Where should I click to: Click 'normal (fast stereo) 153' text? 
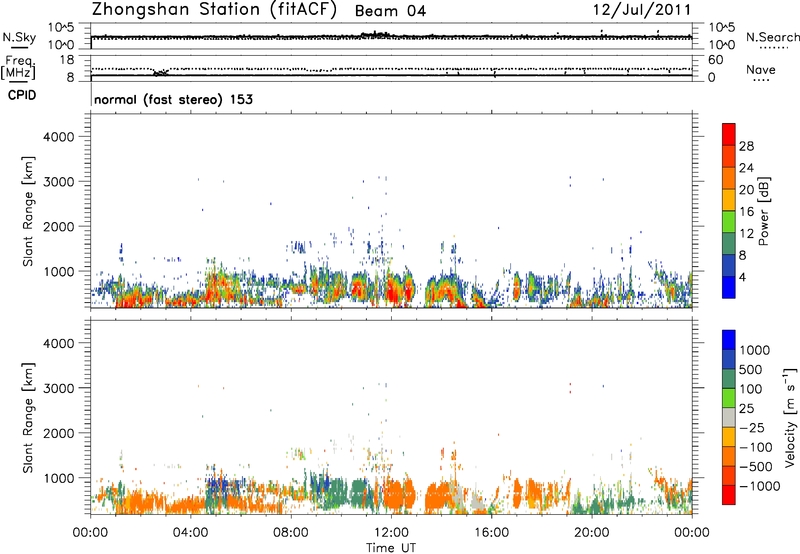coord(173,99)
